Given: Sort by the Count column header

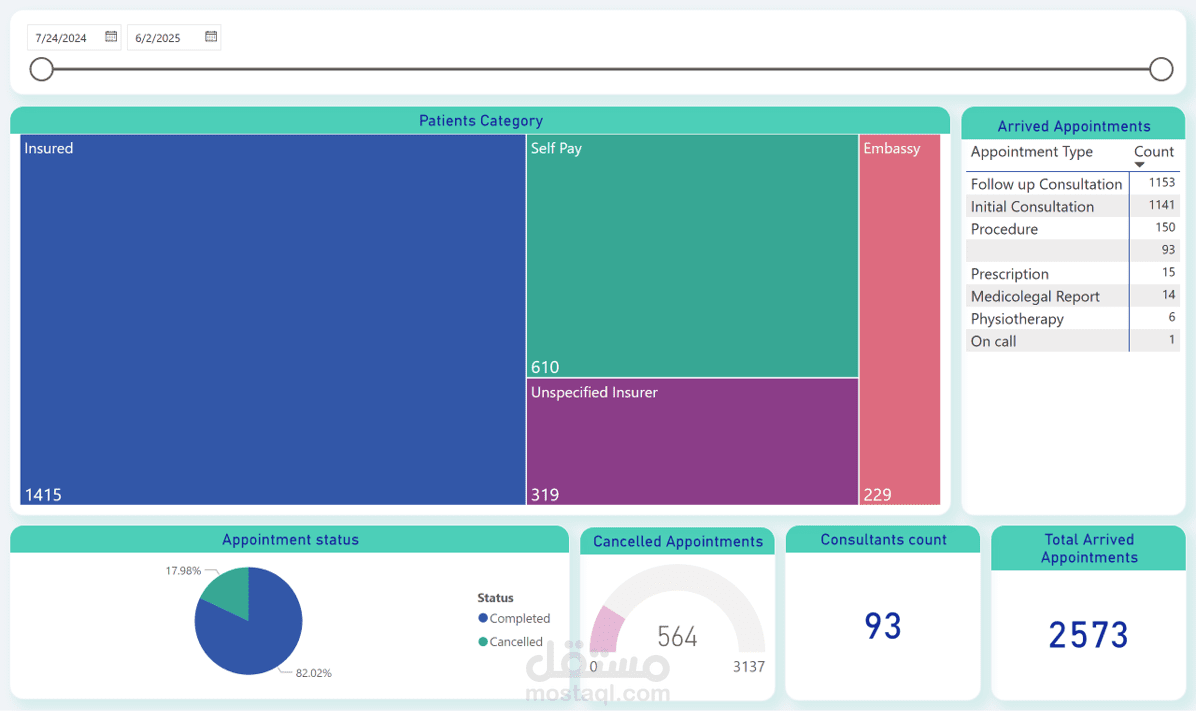Looking at the screenshot, I should click(1153, 152).
